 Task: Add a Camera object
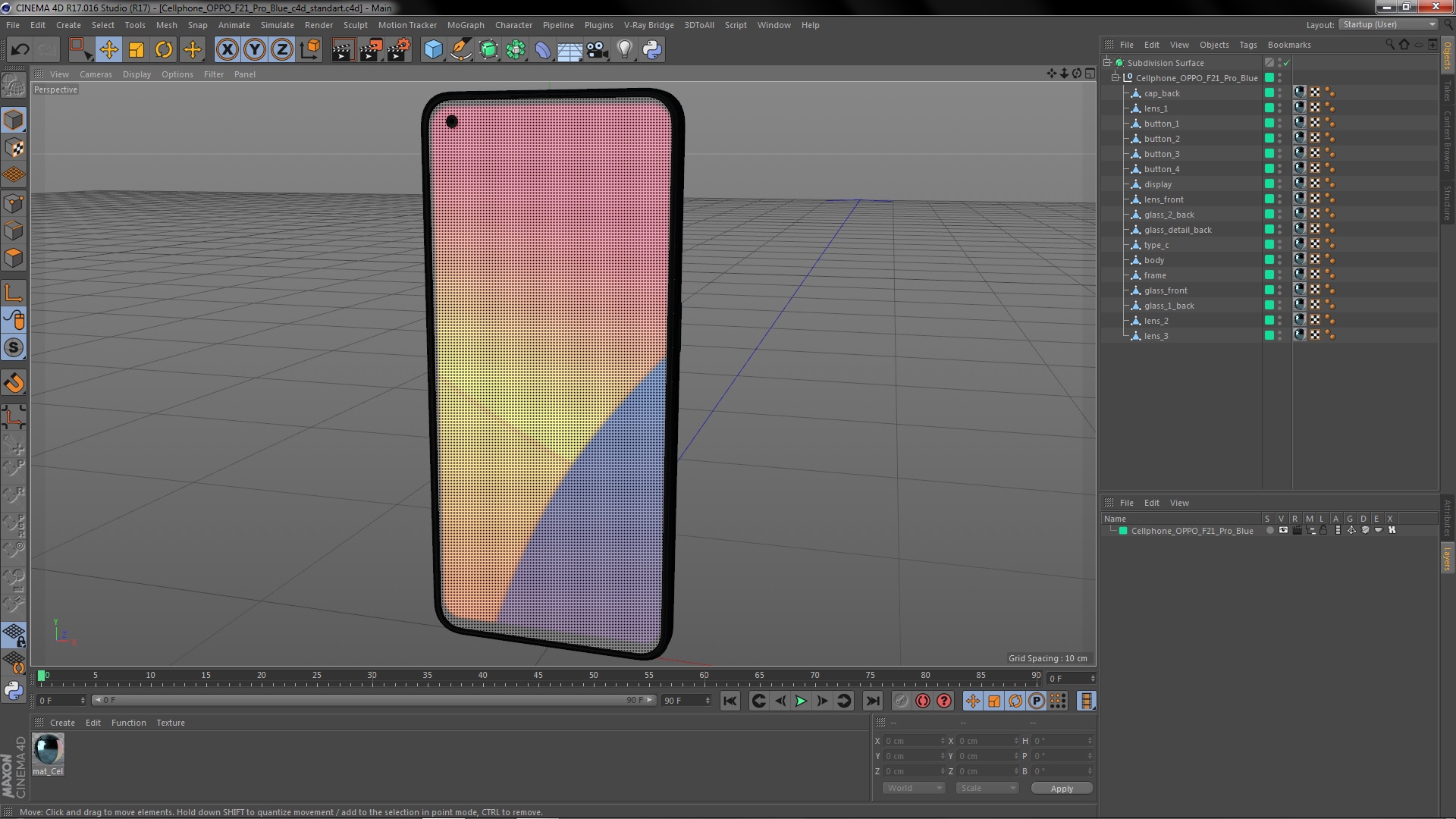coord(598,50)
